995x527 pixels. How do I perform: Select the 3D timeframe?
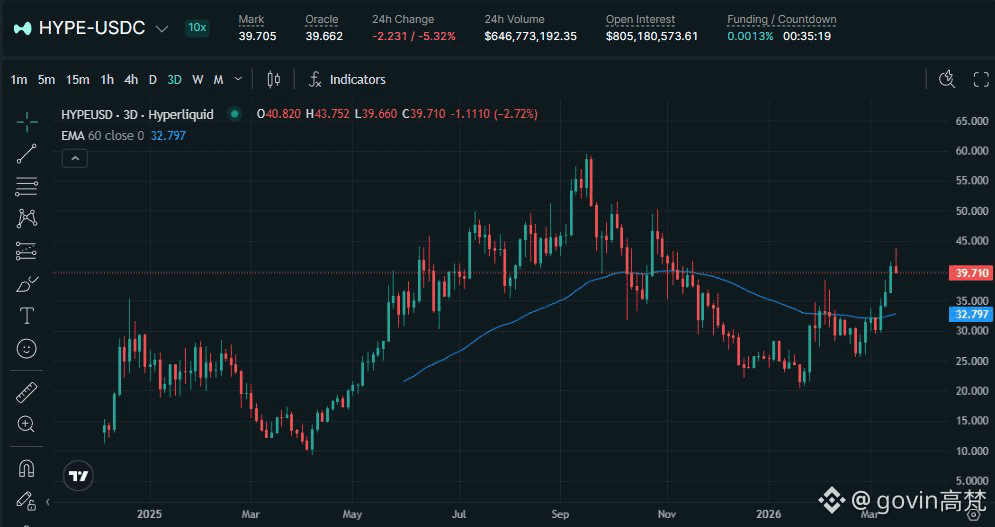[x=175, y=79]
